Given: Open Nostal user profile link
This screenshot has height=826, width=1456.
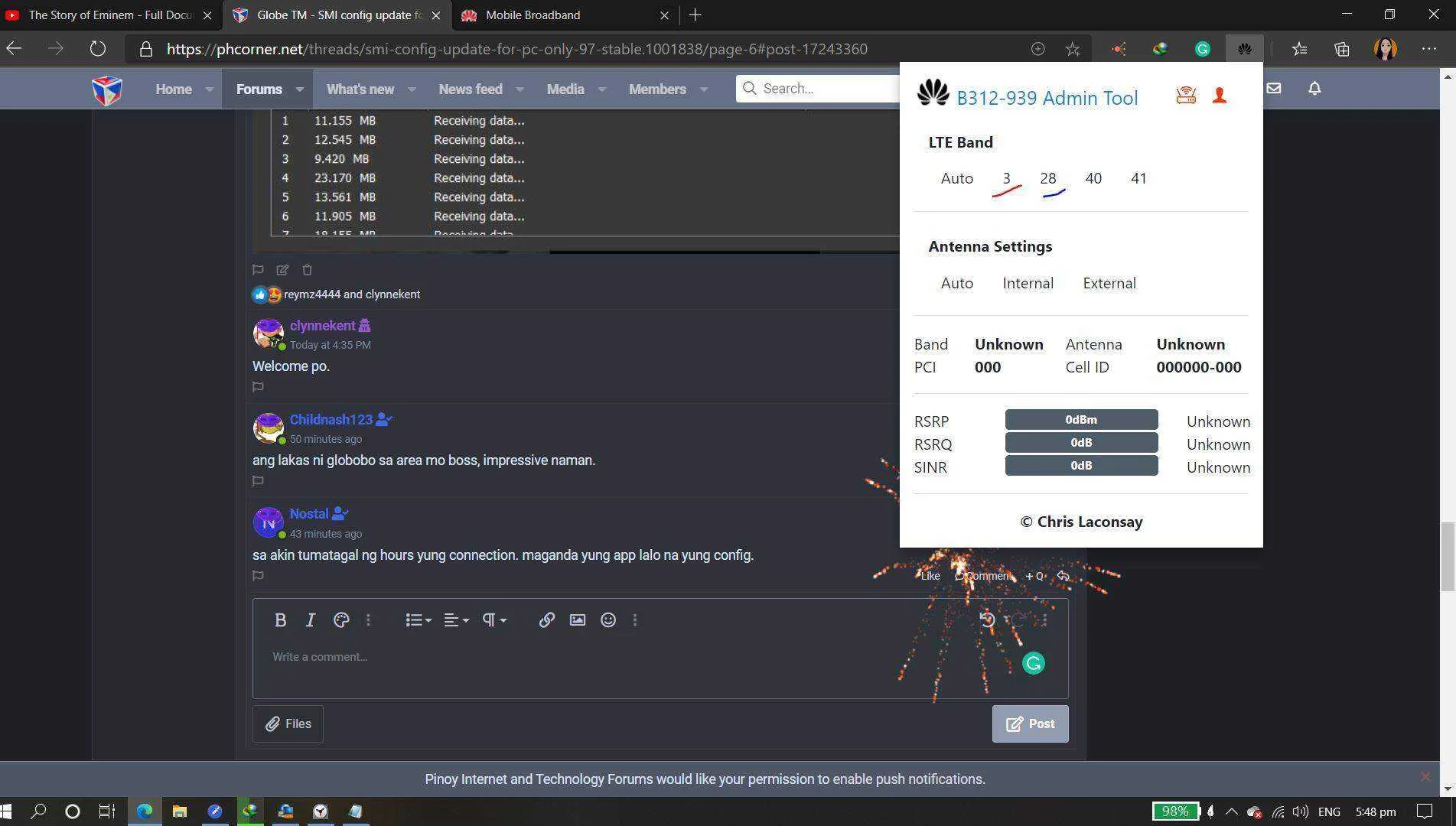Looking at the screenshot, I should (308, 514).
